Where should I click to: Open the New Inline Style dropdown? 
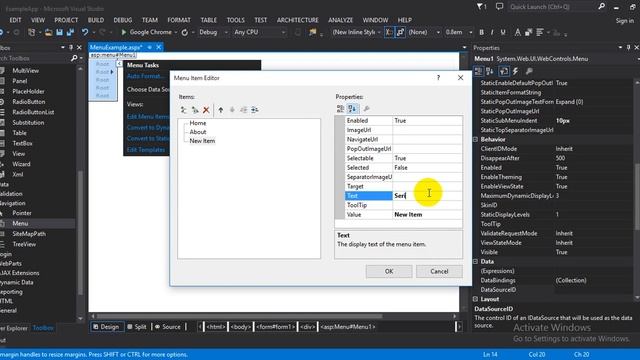(x=356, y=32)
